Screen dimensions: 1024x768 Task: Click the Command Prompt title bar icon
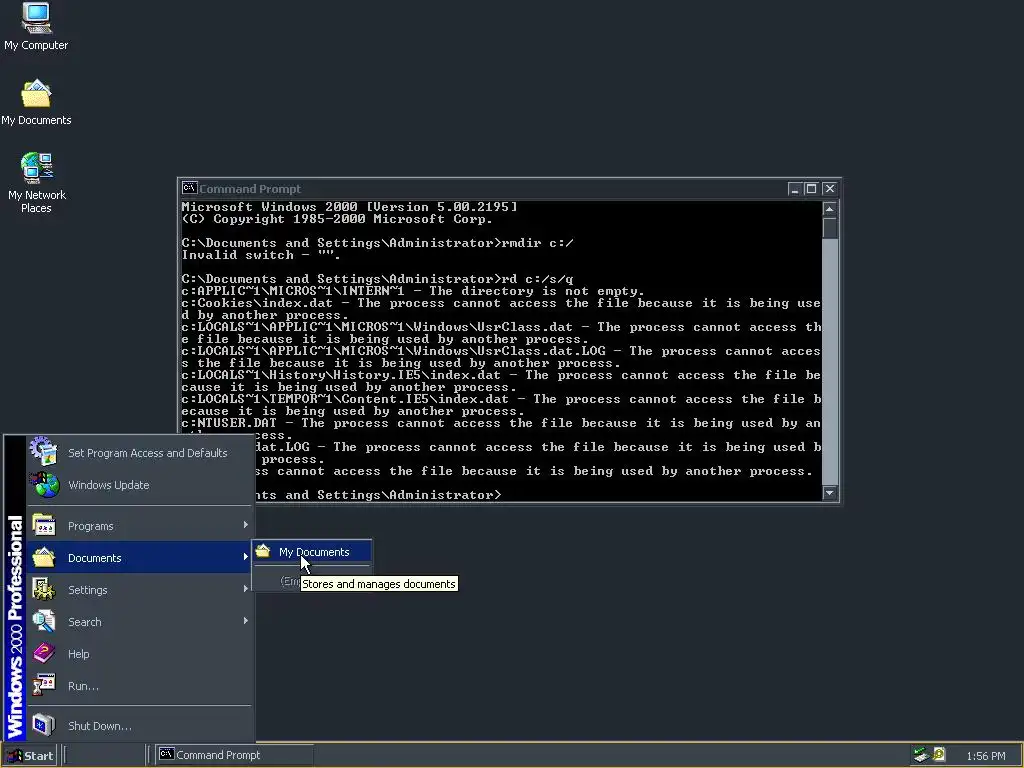click(189, 188)
